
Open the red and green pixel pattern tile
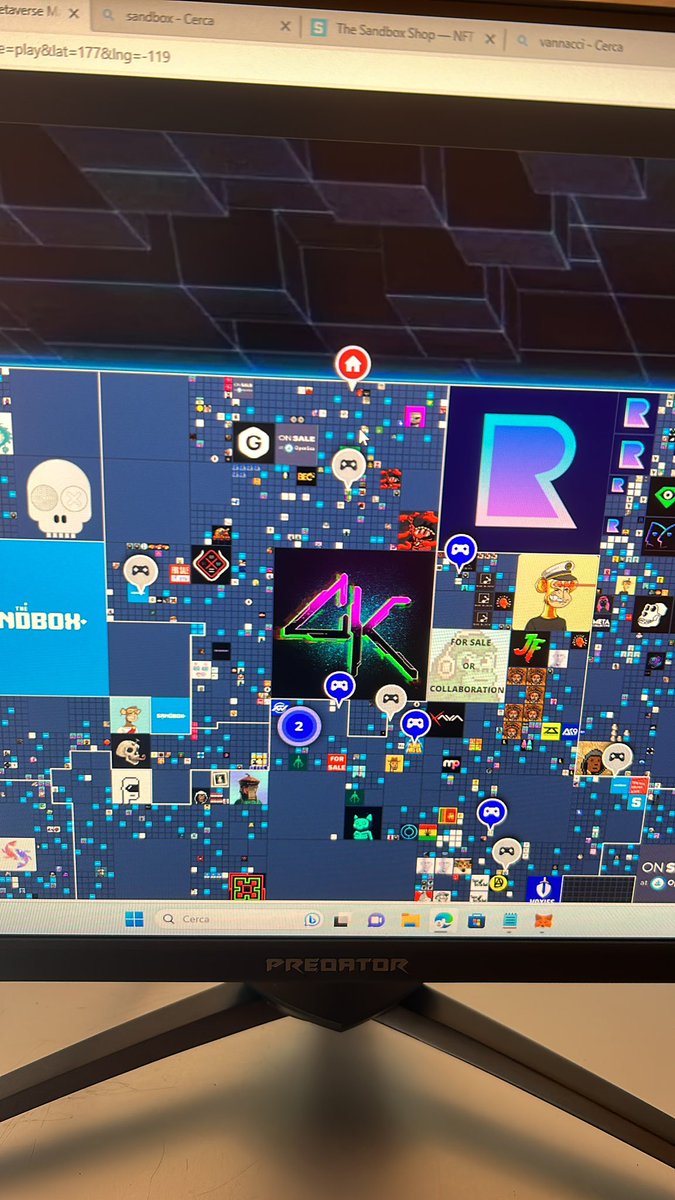pos(247,886)
